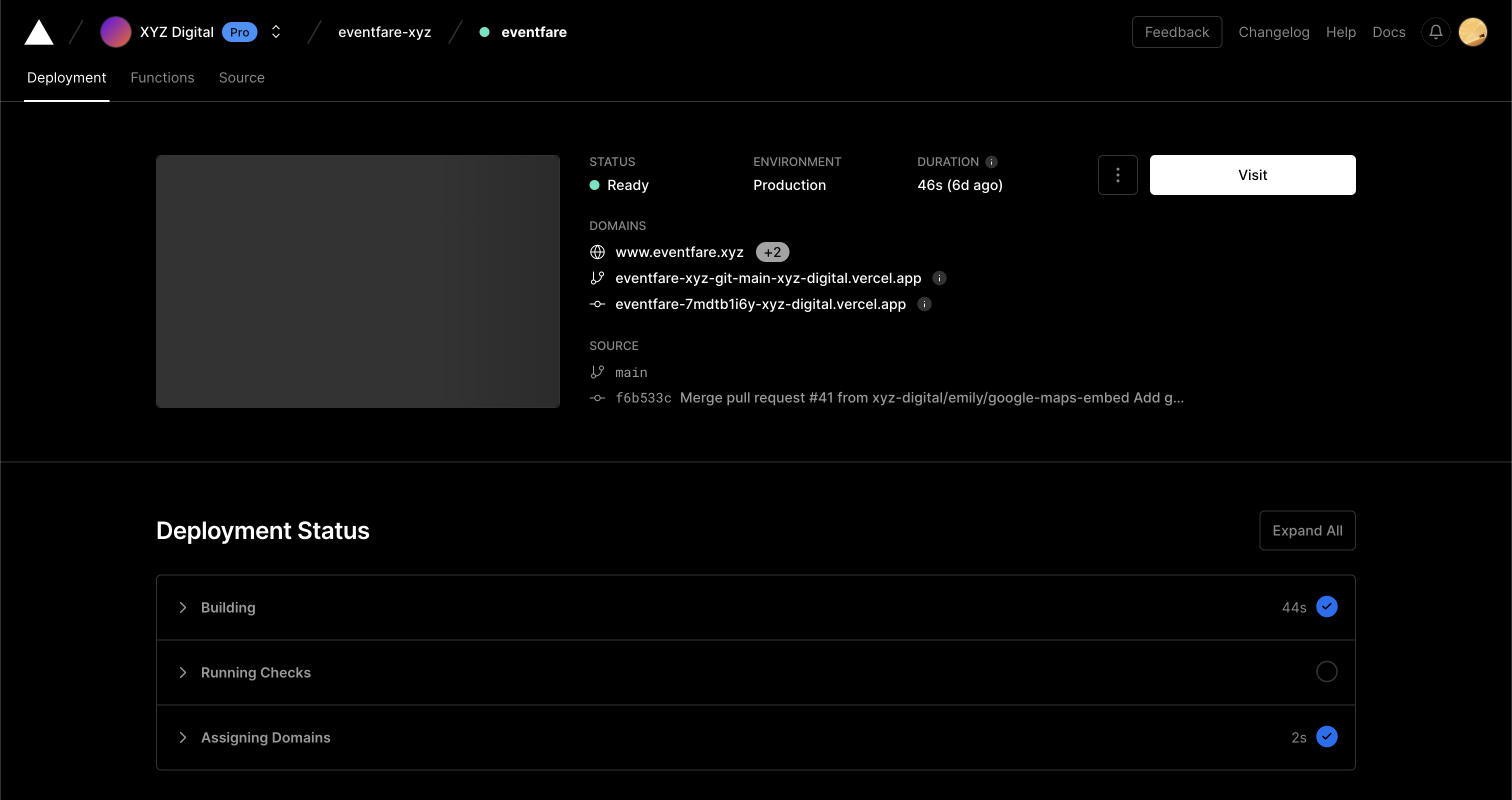1512x800 pixels.
Task: Click the 44s build duration
Action: (x=1293, y=607)
